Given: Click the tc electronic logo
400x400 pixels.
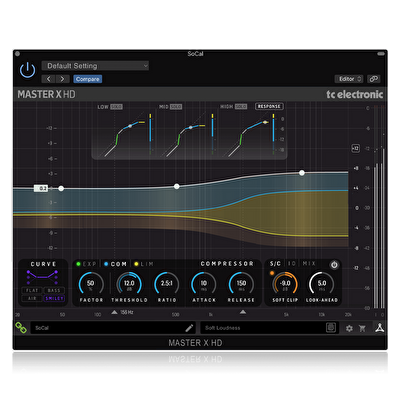Looking at the screenshot, I should click(x=355, y=94).
